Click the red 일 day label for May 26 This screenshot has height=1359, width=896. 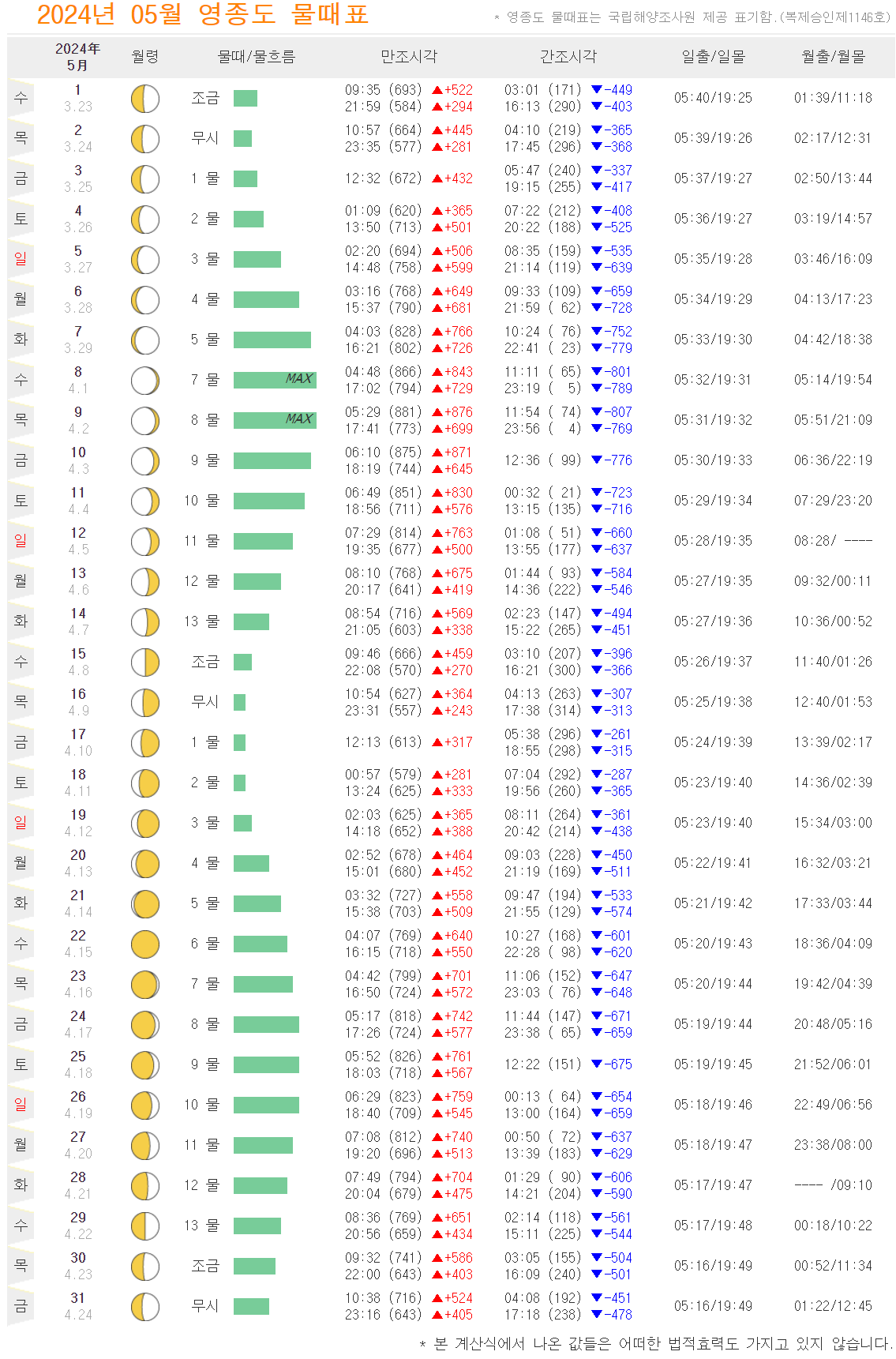pyautogui.click(x=21, y=1105)
